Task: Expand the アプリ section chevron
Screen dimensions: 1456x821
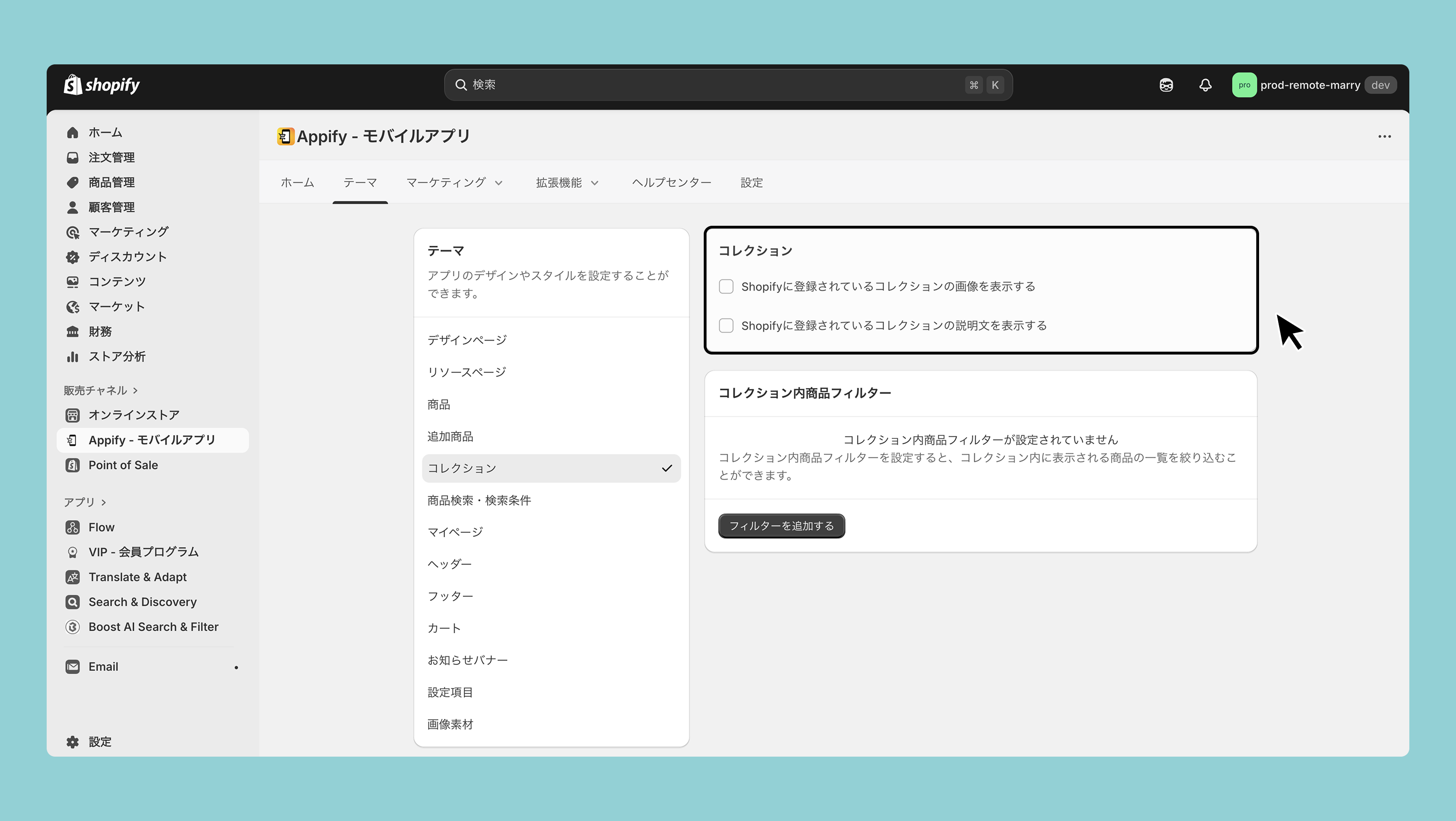Action: [104, 502]
